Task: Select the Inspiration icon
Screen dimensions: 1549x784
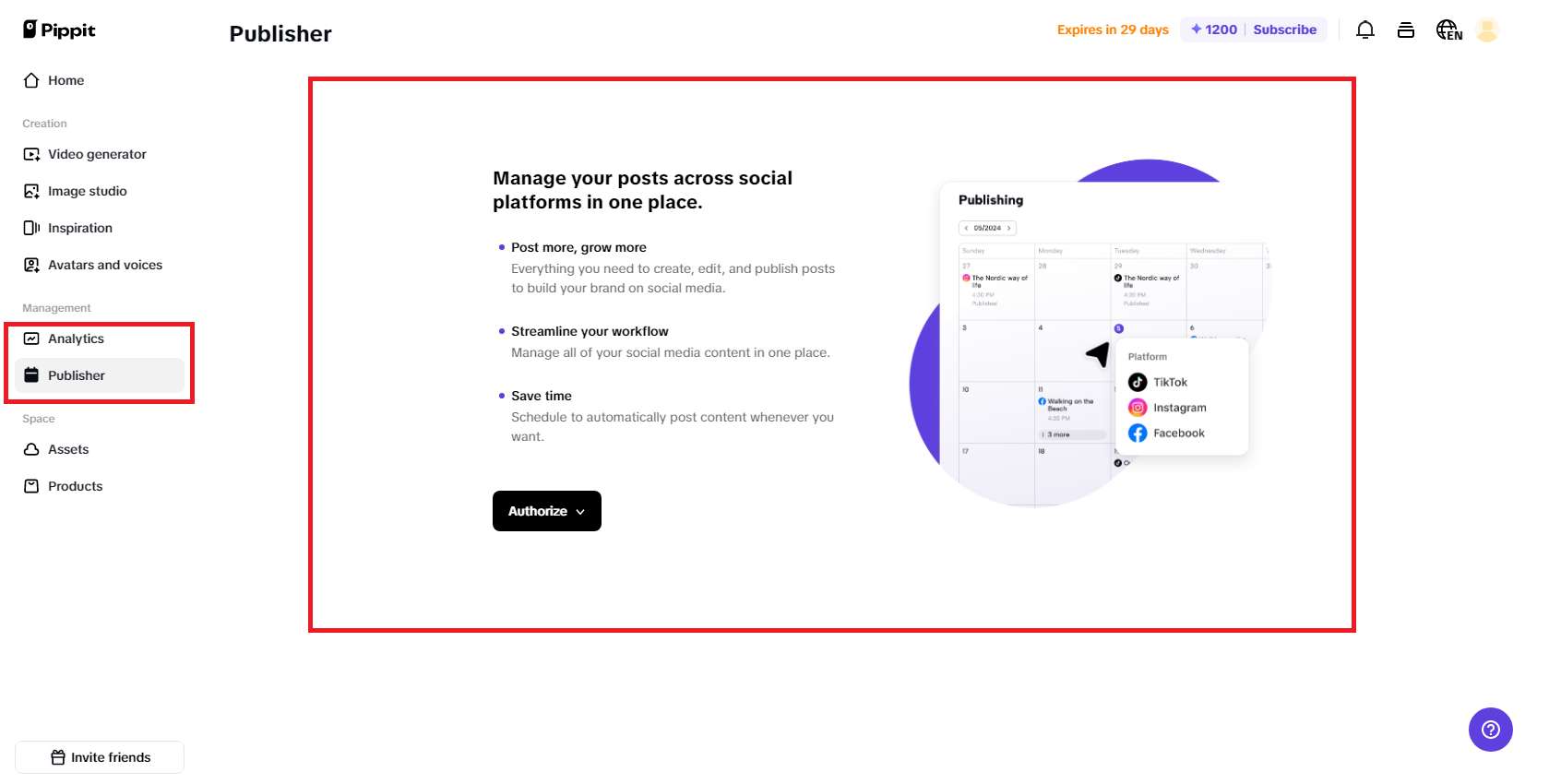Action: coord(31,228)
